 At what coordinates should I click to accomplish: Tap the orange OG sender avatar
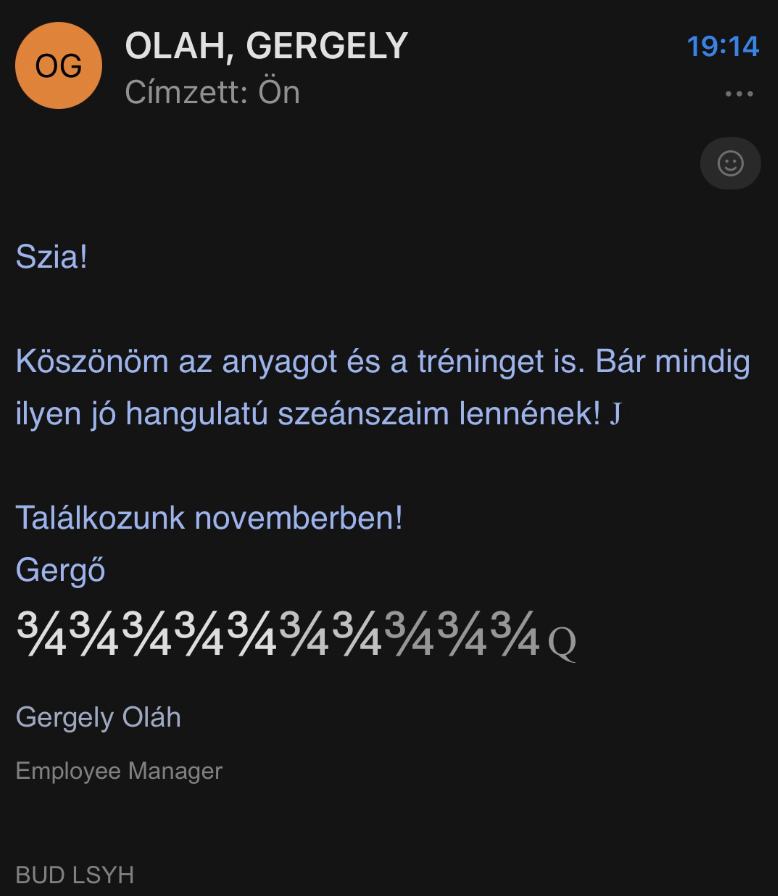[x=59, y=66]
